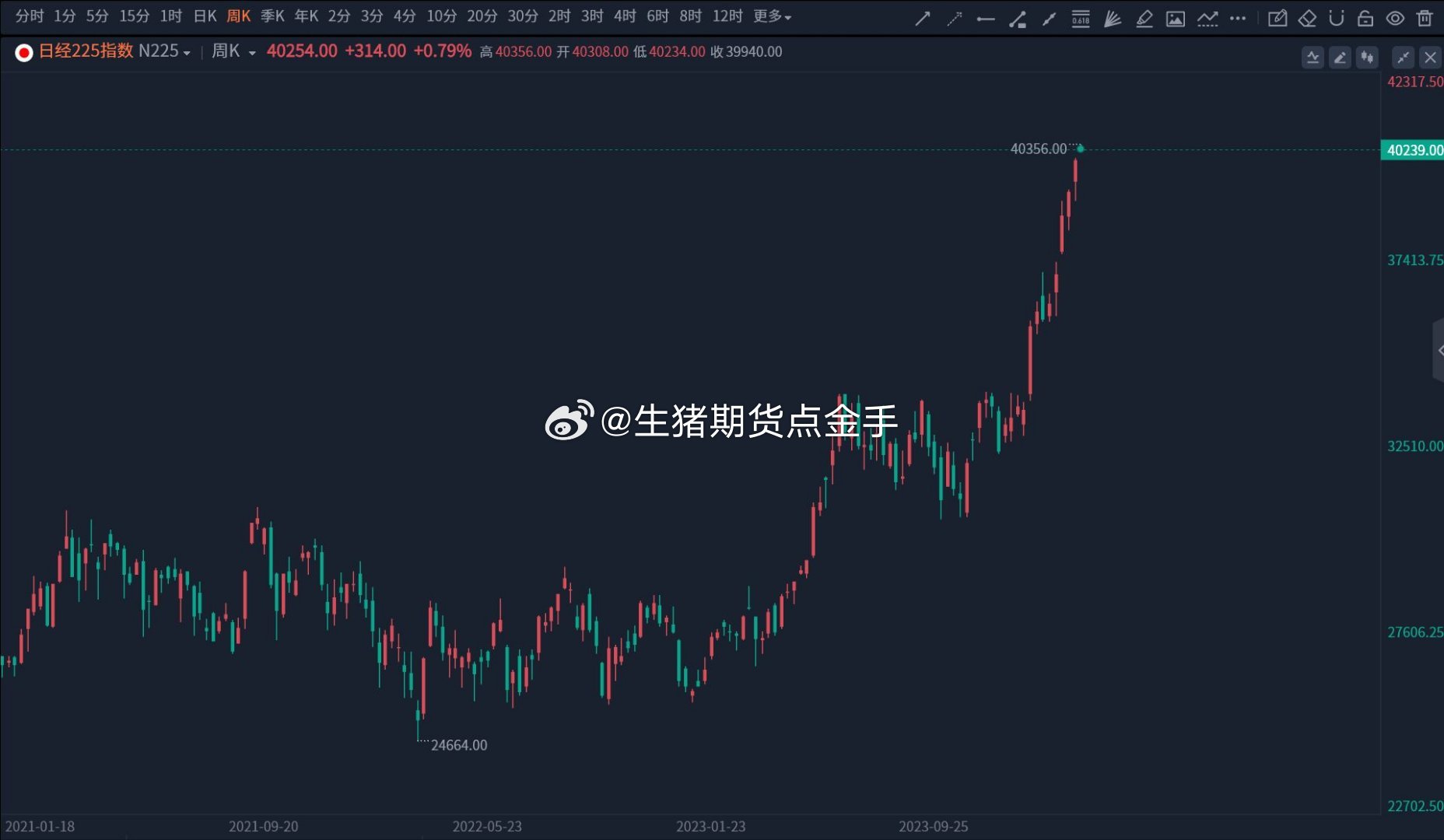Select the horizontal ray line tool
This screenshot has width=1444, height=840.
pos(986,18)
